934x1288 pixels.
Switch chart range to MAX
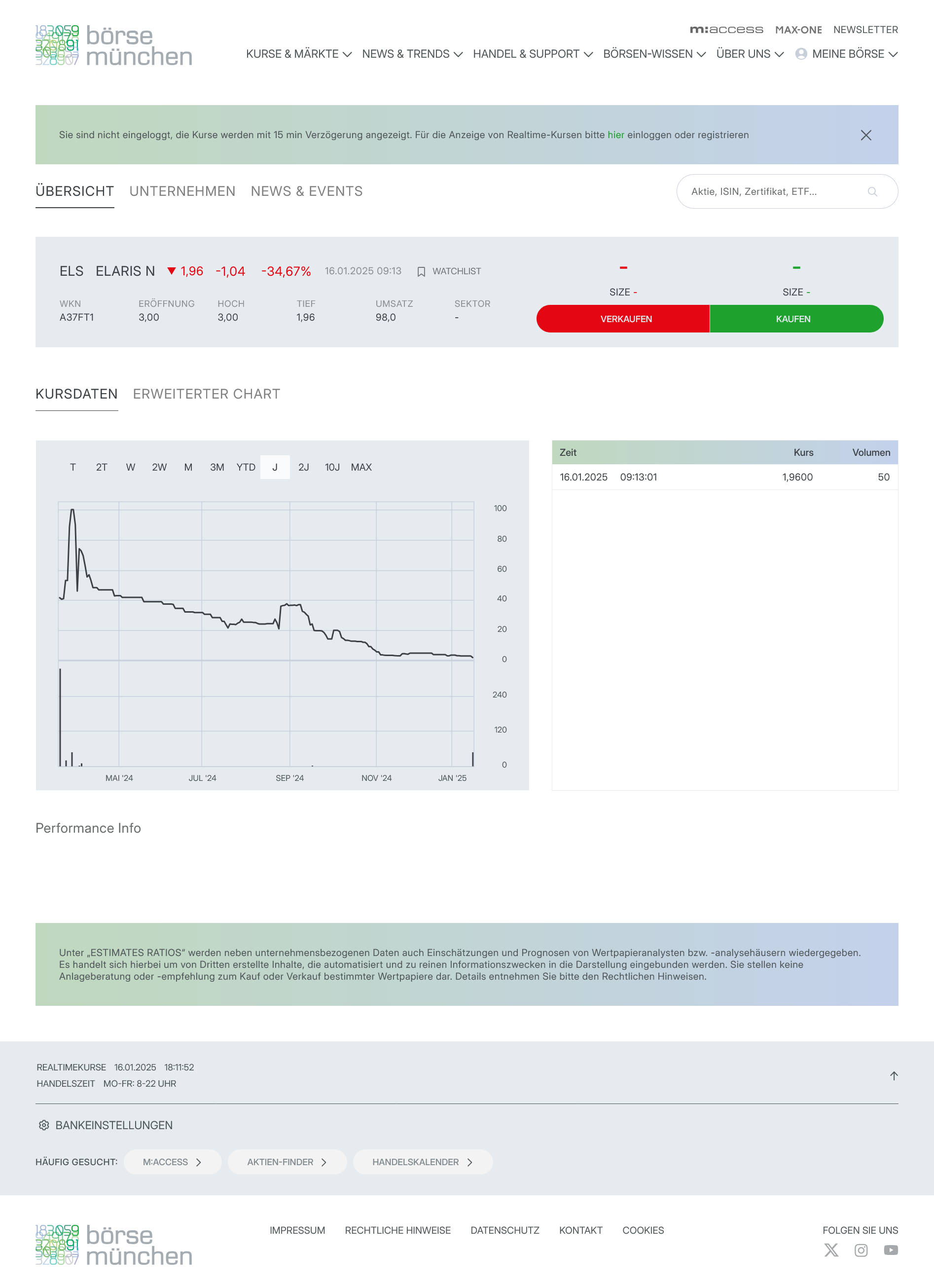pyautogui.click(x=361, y=467)
